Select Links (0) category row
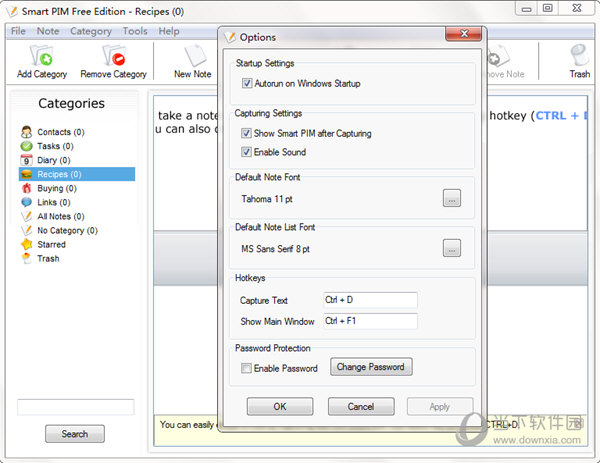 tap(77, 202)
